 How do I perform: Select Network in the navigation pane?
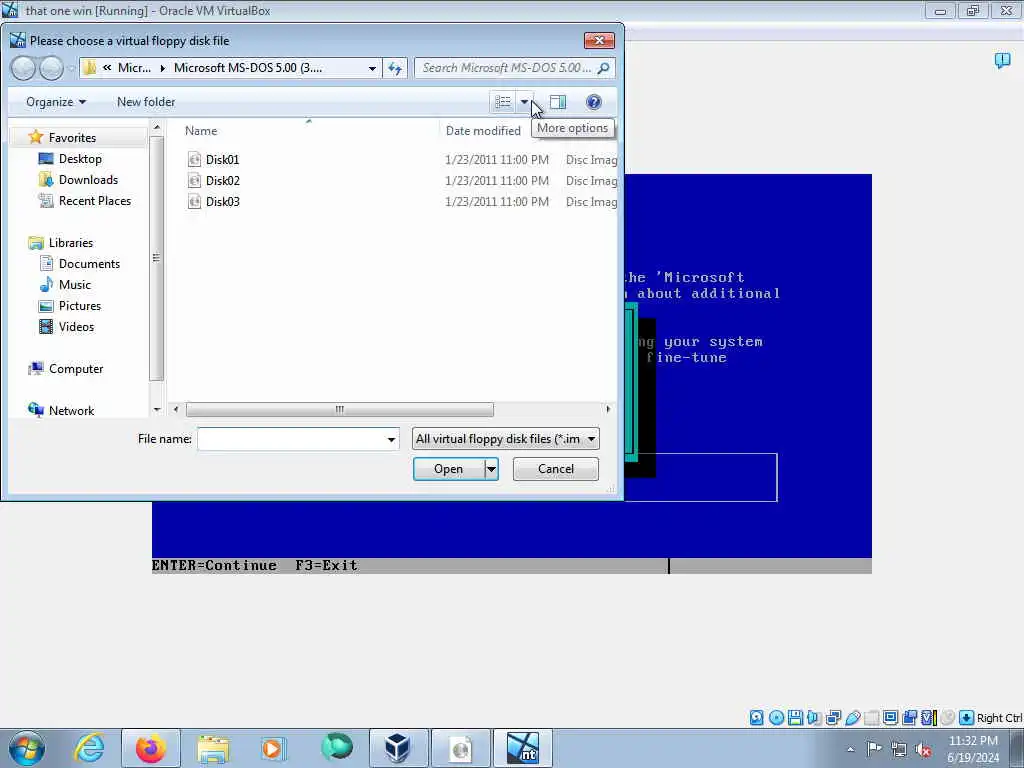pos(71,410)
